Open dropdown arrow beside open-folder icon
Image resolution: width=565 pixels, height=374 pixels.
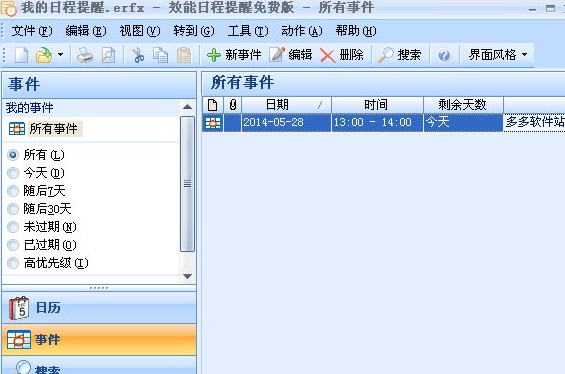61,55
